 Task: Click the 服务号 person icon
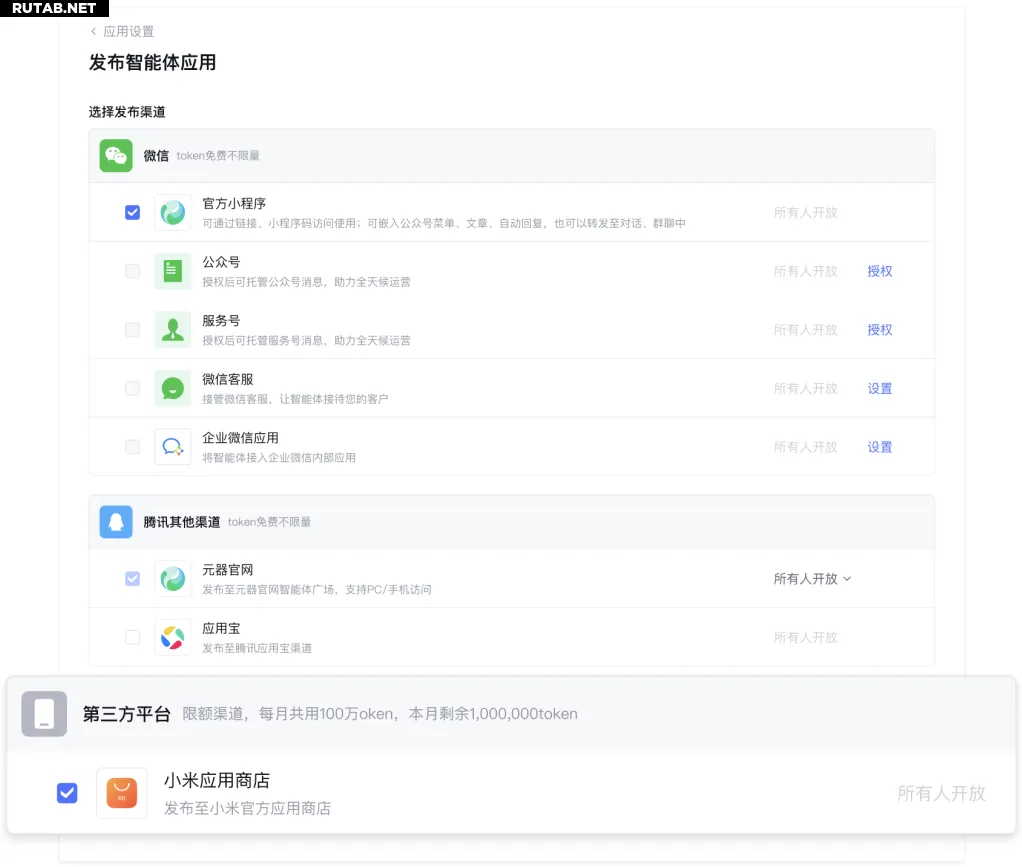click(173, 330)
